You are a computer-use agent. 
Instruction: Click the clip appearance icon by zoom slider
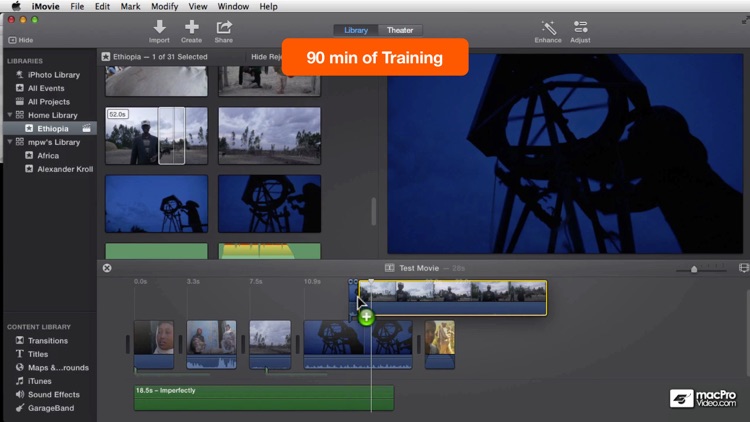[743, 268]
